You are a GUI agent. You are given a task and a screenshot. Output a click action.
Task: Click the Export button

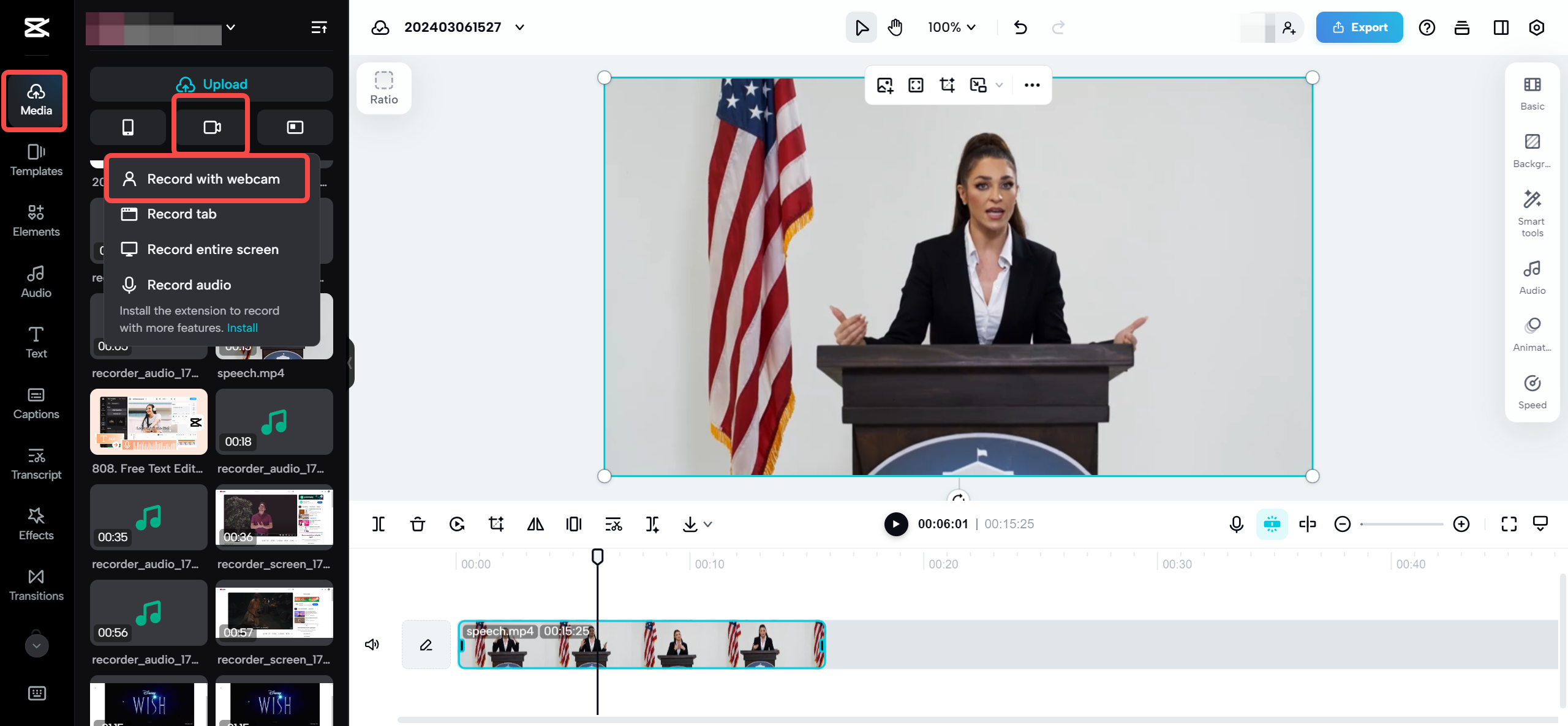coord(1359,27)
